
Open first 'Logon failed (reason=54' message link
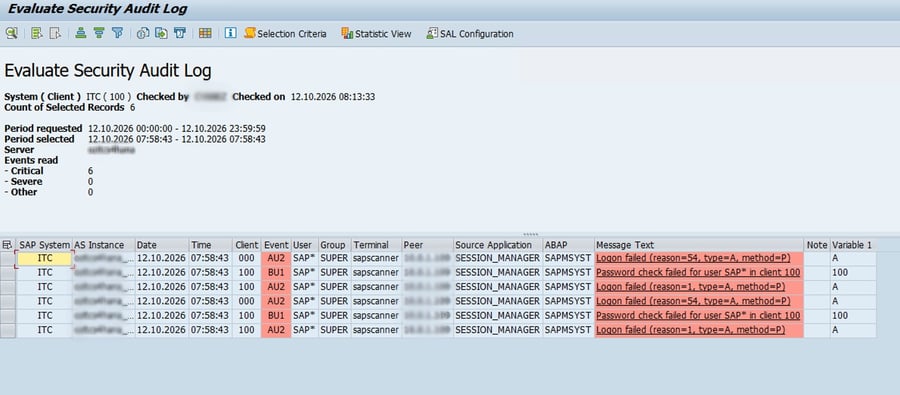point(693,258)
